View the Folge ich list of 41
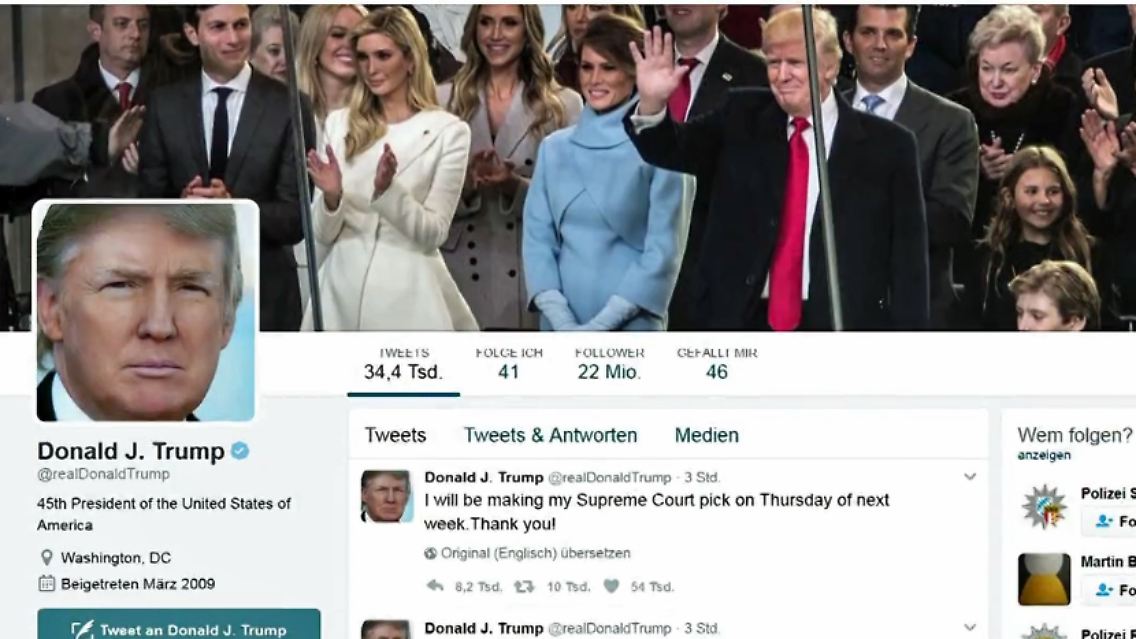Viewport: 1136px width, 639px height. [x=509, y=364]
